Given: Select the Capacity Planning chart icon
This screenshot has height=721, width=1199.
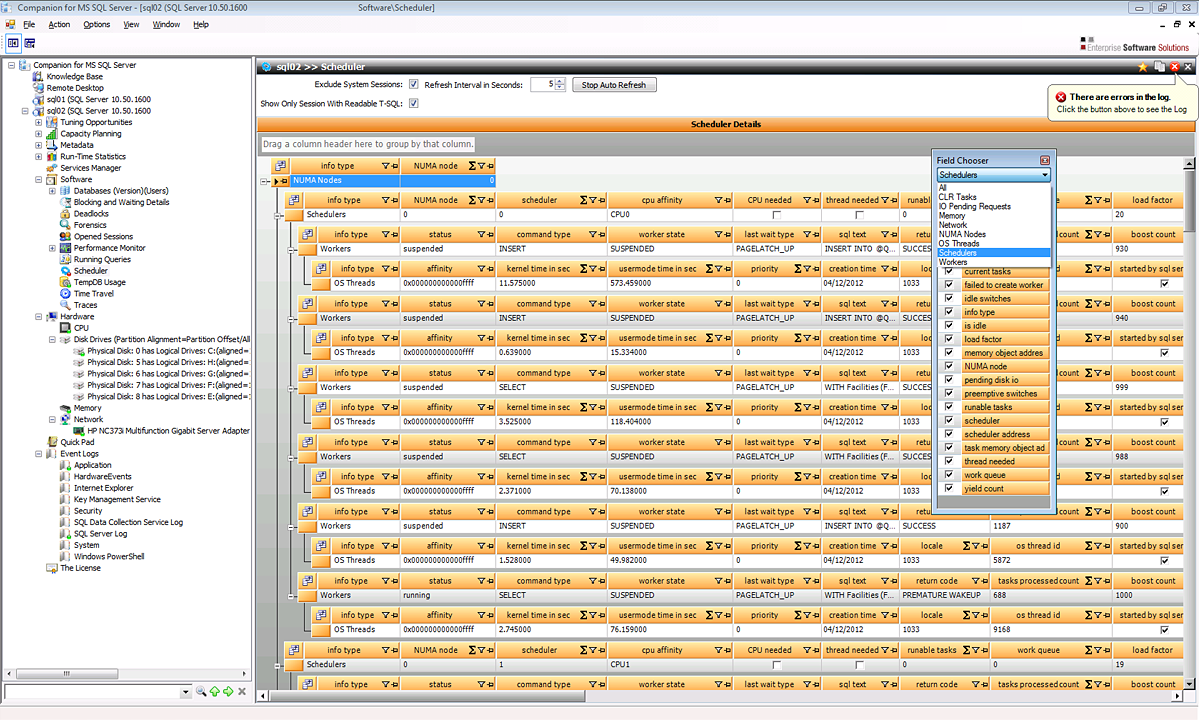Looking at the screenshot, I should pyautogui.click(x=51, y=134).
